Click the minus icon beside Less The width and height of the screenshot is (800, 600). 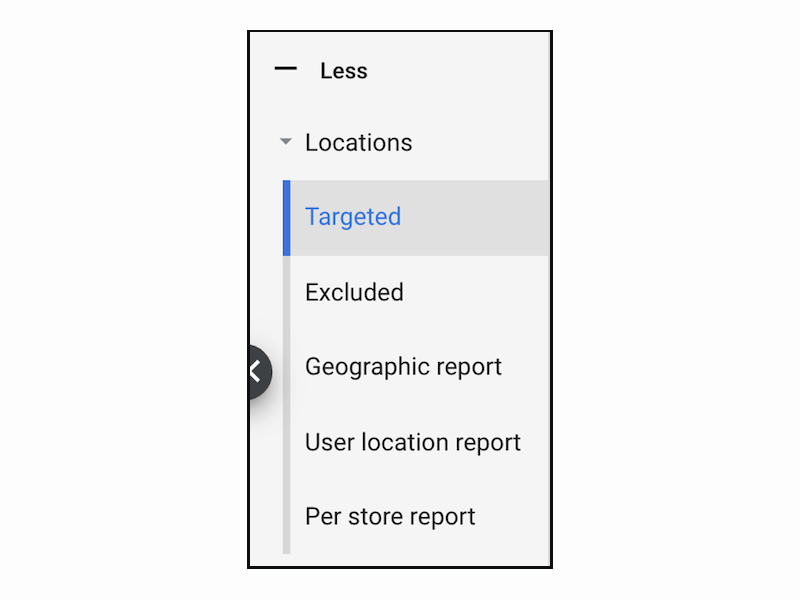(286, 70)
